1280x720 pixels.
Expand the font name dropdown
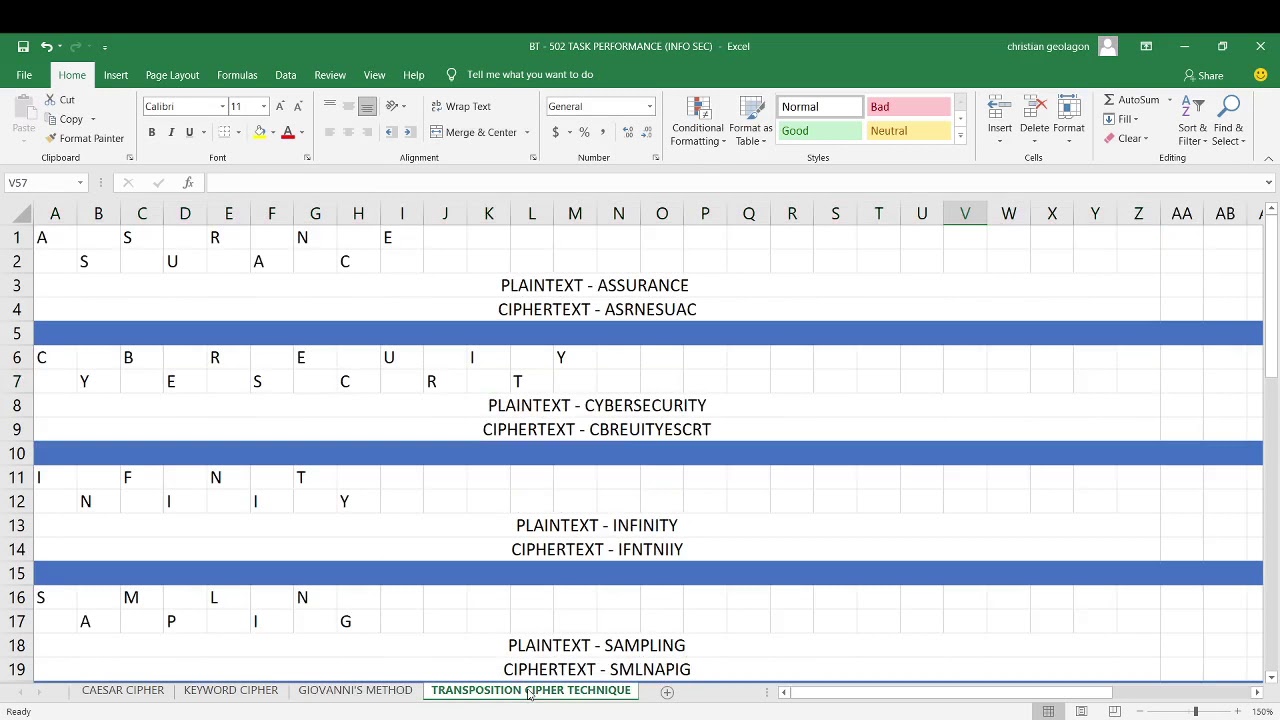222,107
